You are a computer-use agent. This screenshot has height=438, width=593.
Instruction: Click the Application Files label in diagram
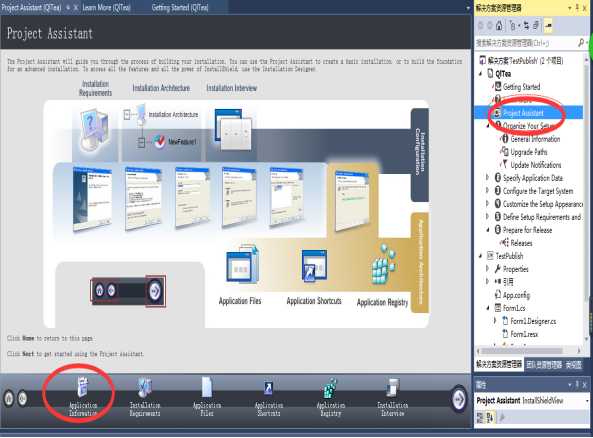tap(240, 301)
